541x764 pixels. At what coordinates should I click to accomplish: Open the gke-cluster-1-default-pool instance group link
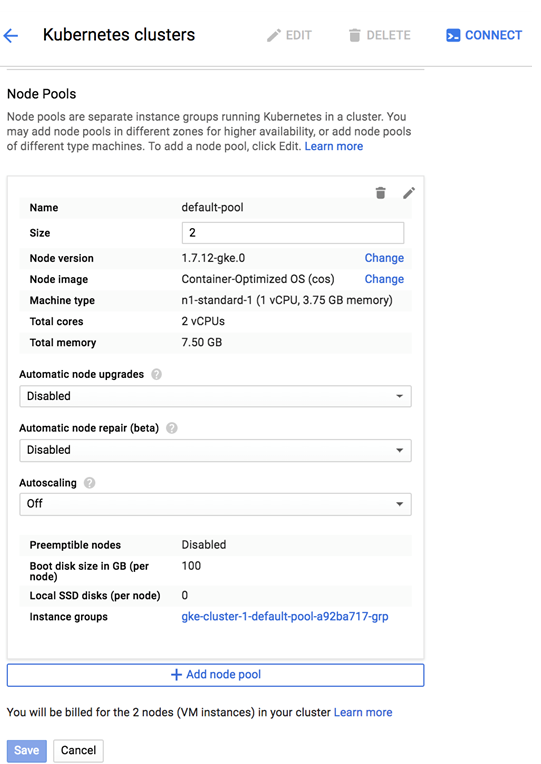285,616
